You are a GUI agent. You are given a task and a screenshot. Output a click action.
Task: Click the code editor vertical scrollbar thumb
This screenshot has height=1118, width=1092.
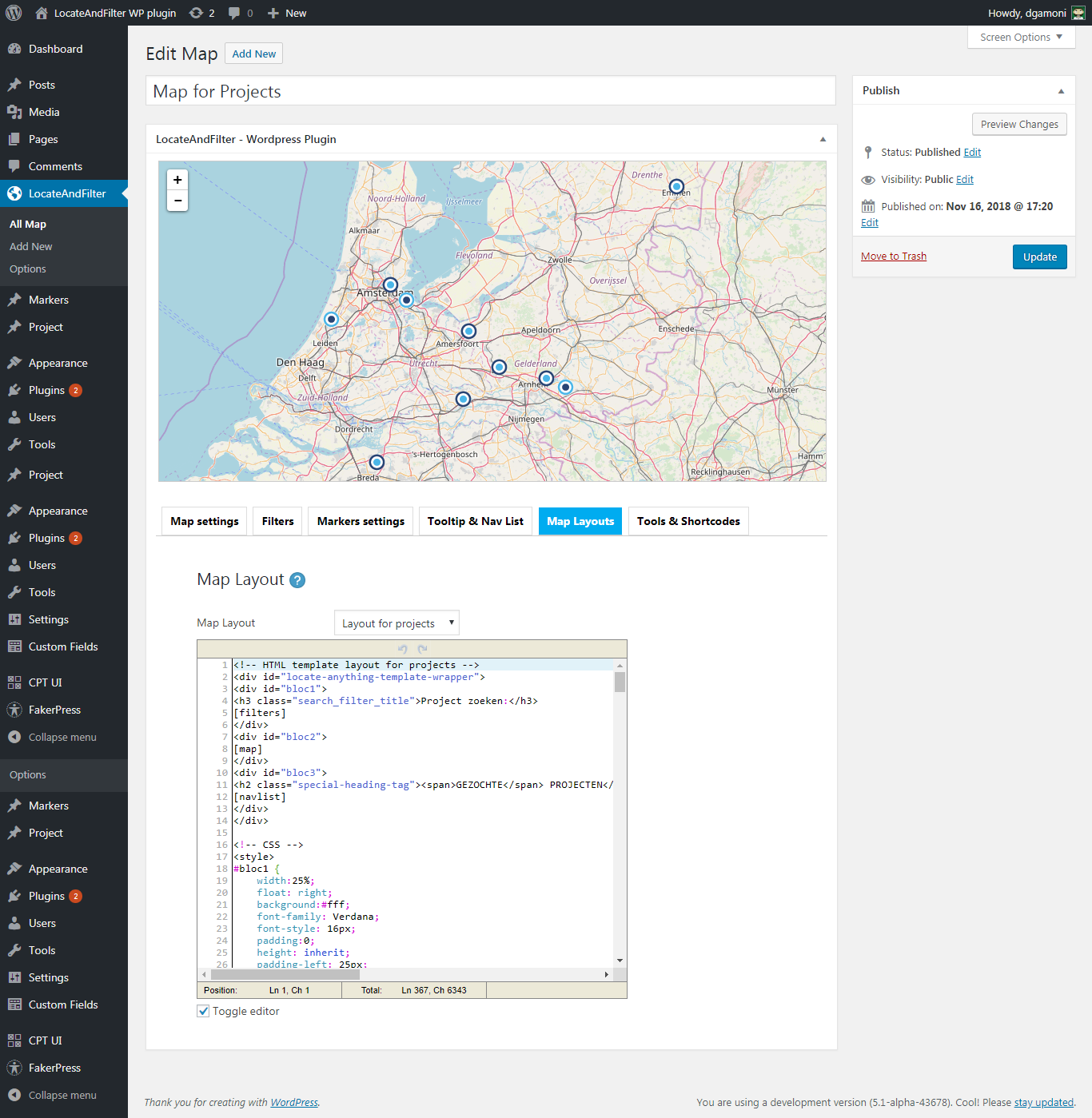click(x=620, y=682)
